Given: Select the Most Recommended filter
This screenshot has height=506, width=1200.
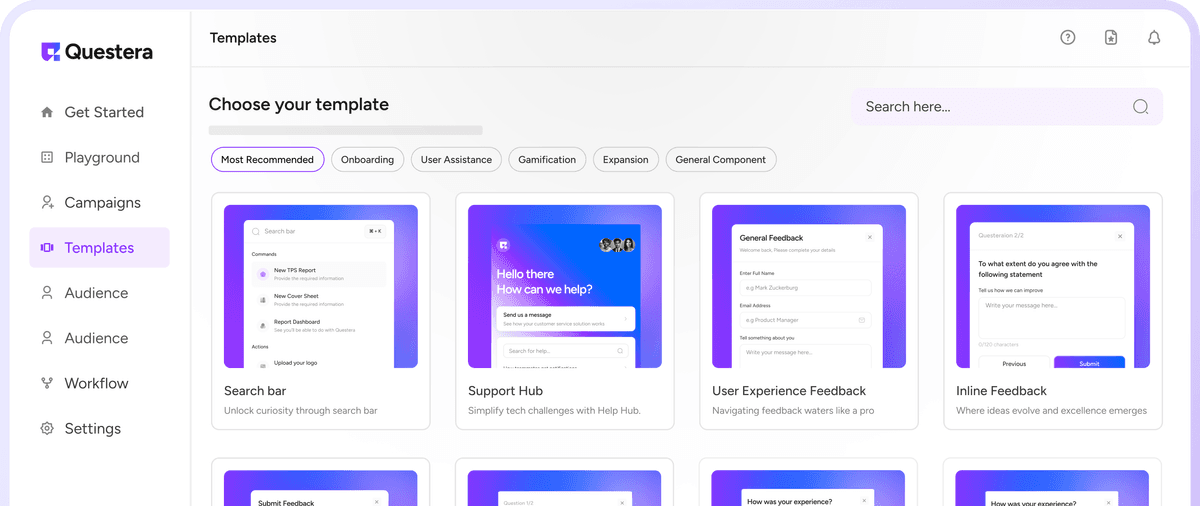Looking at the screenshot, I should 268,159.
